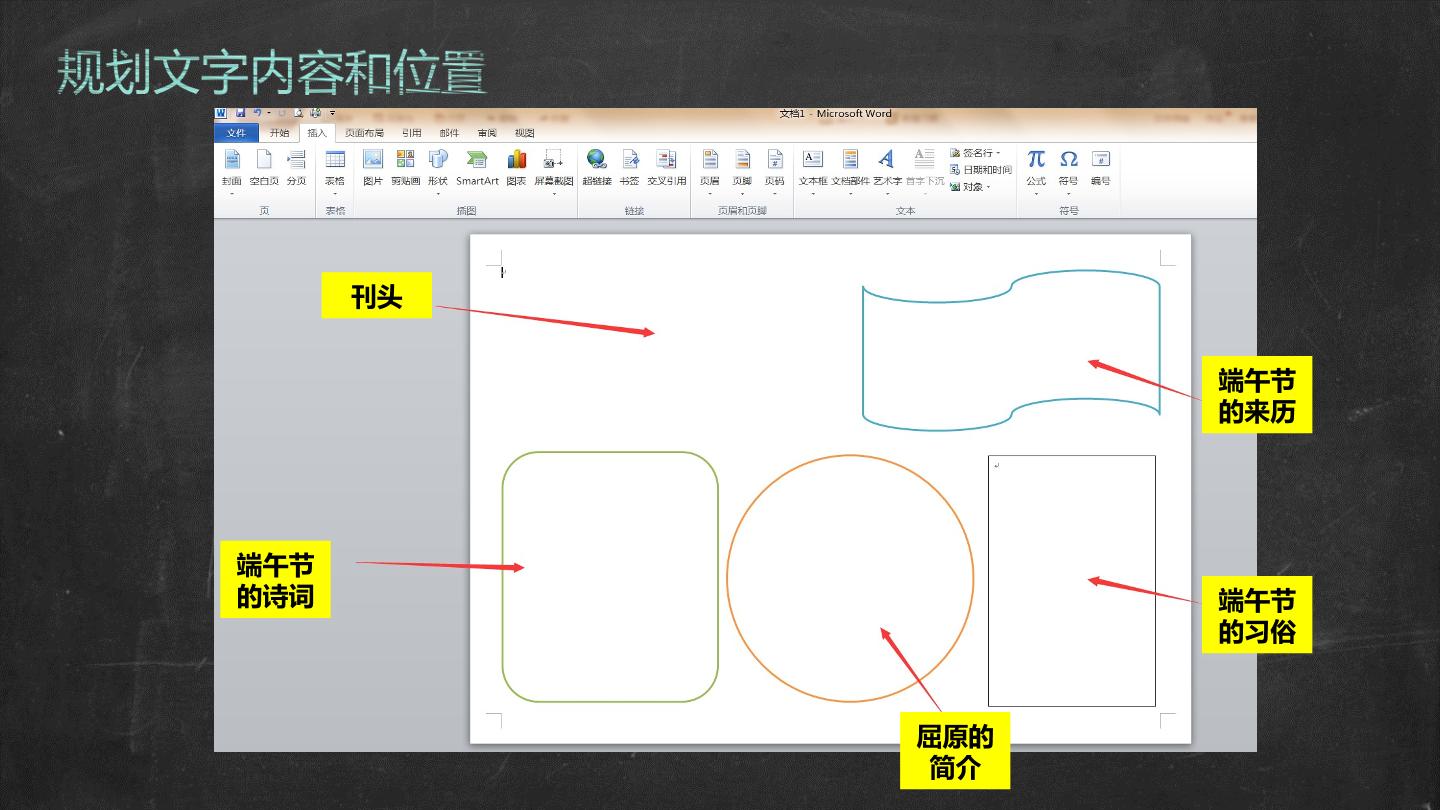Click the 日期和时间 button
The image size is (1440, 810).
[x=981, y=170]
